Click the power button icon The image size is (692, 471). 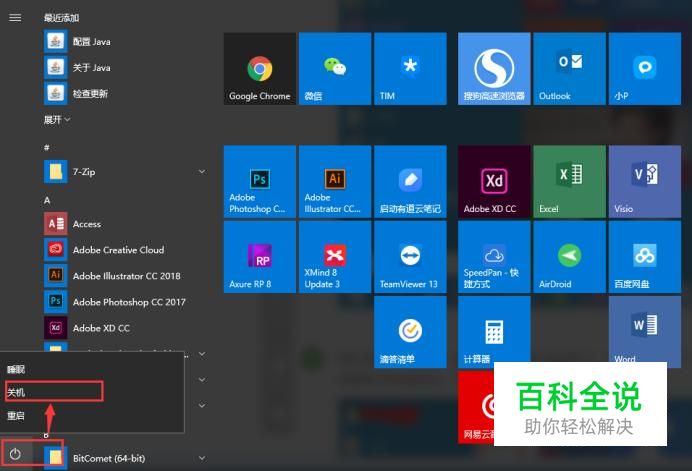tap(15, 453)
